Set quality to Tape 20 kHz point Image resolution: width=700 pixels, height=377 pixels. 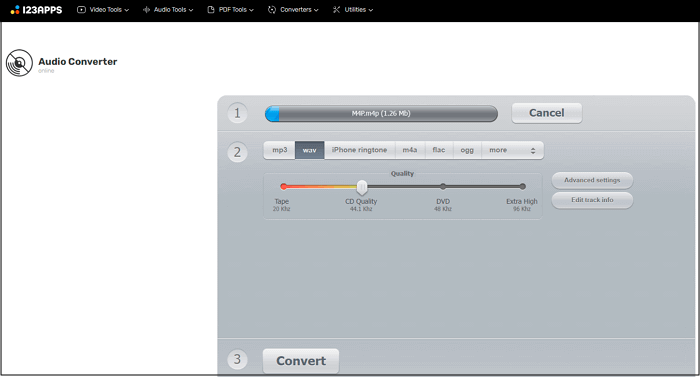(283, 186)
